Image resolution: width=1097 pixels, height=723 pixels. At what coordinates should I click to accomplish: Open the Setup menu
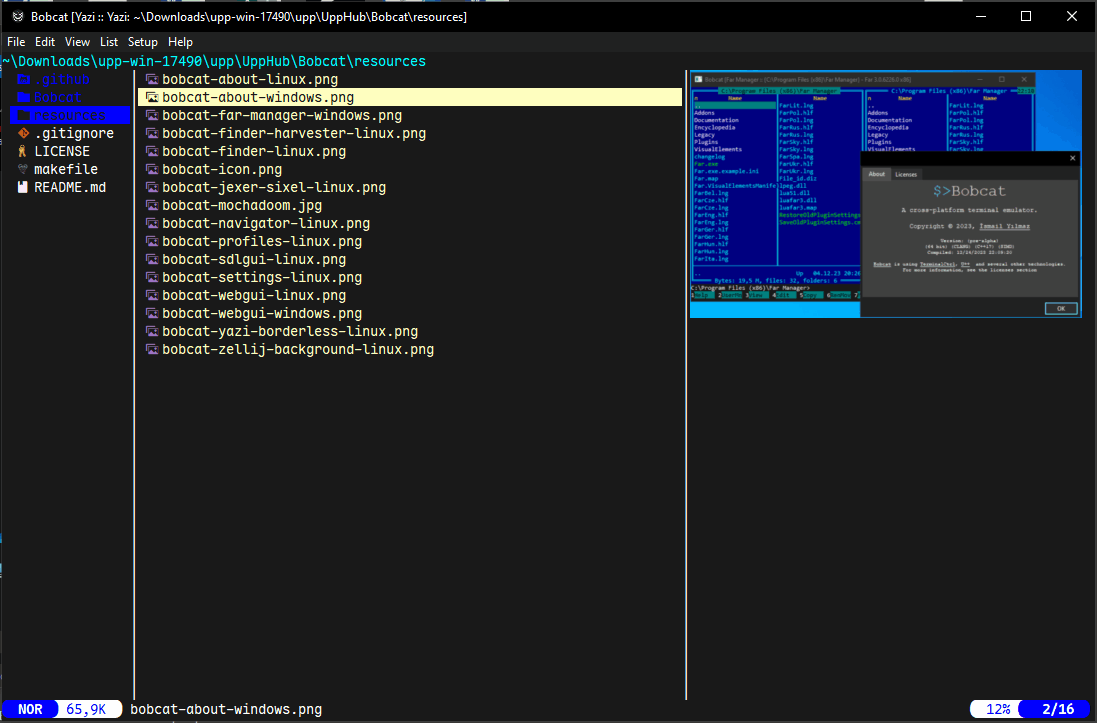[x=142, y=42]
